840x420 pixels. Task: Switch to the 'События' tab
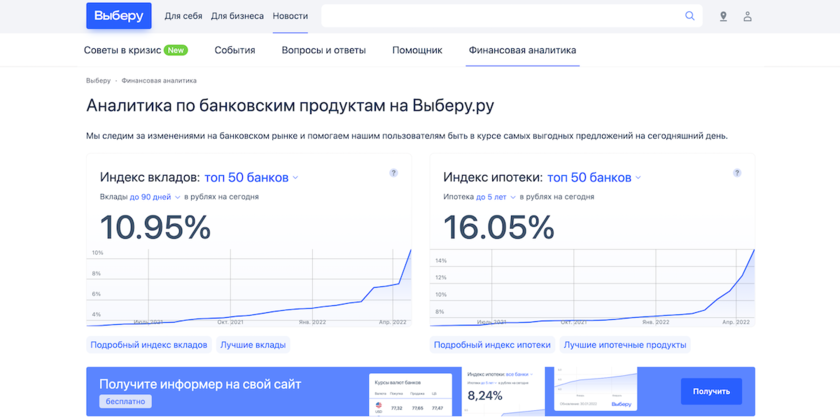click(234, 50)
